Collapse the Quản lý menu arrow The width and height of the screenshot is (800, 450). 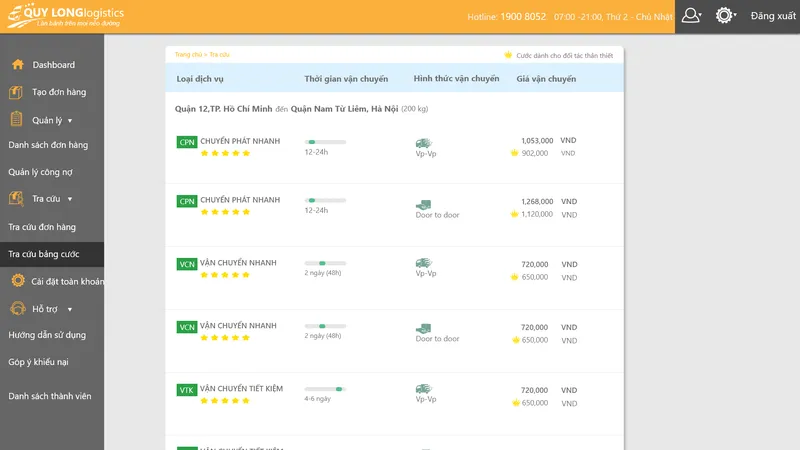pyautogui.click(x=70, y=121)
